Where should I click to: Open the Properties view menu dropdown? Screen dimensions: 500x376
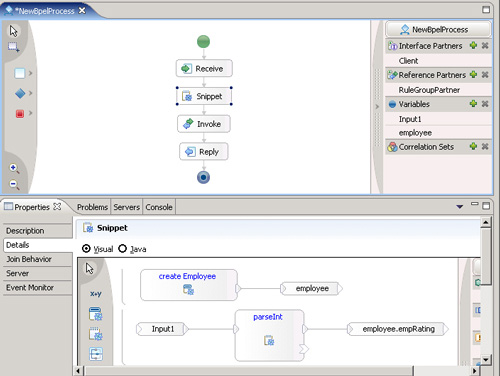click(x=460, y=207)
